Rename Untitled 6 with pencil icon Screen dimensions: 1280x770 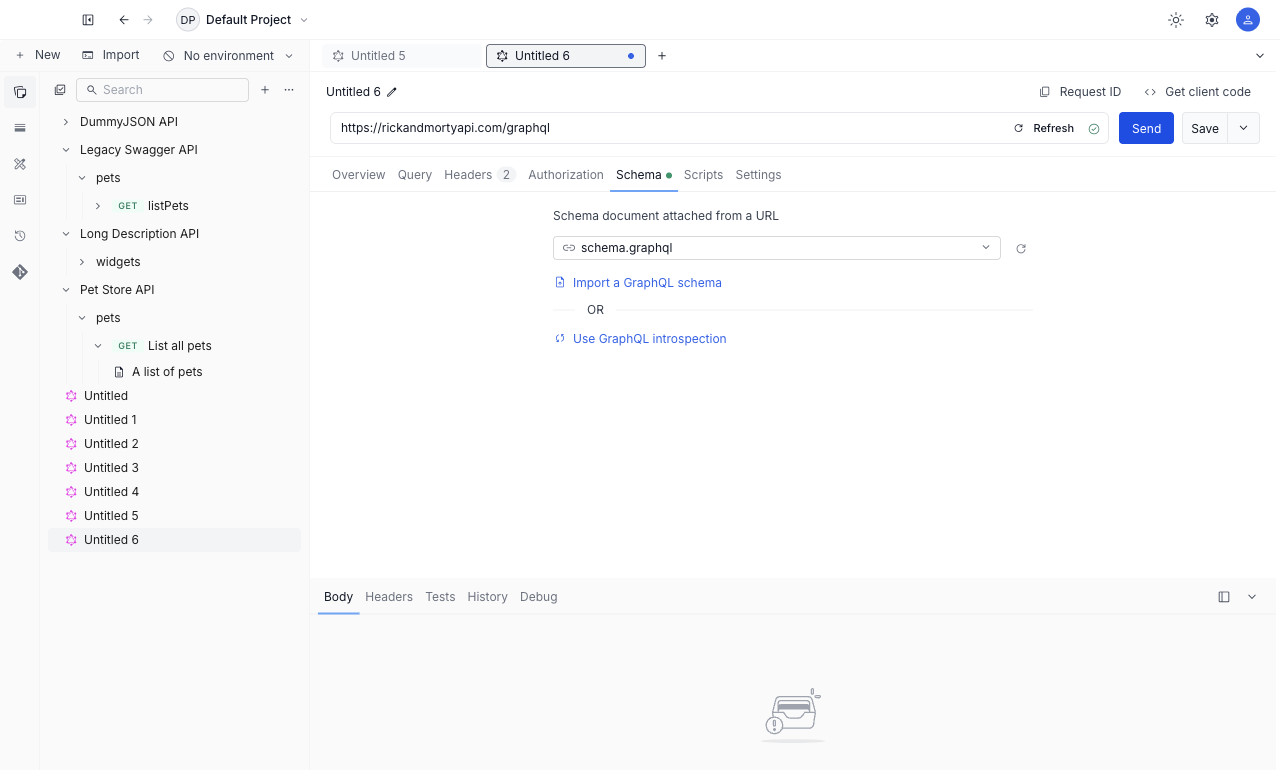click(x=392, y=92)
